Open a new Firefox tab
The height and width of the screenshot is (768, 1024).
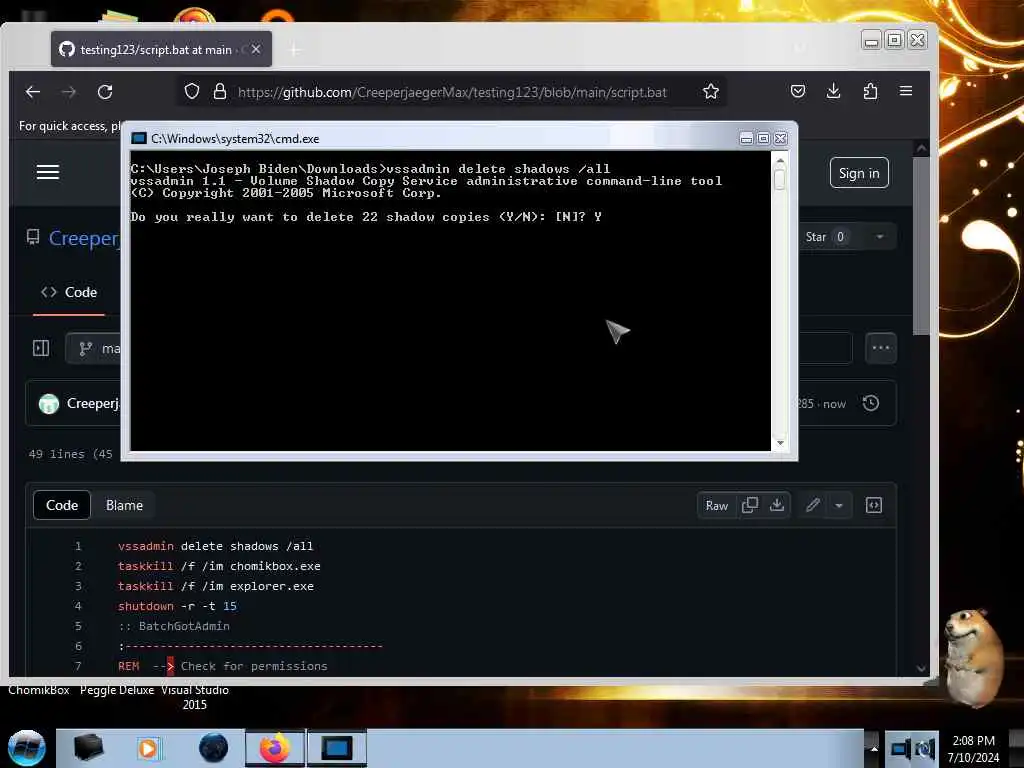(x=295, y=50)
